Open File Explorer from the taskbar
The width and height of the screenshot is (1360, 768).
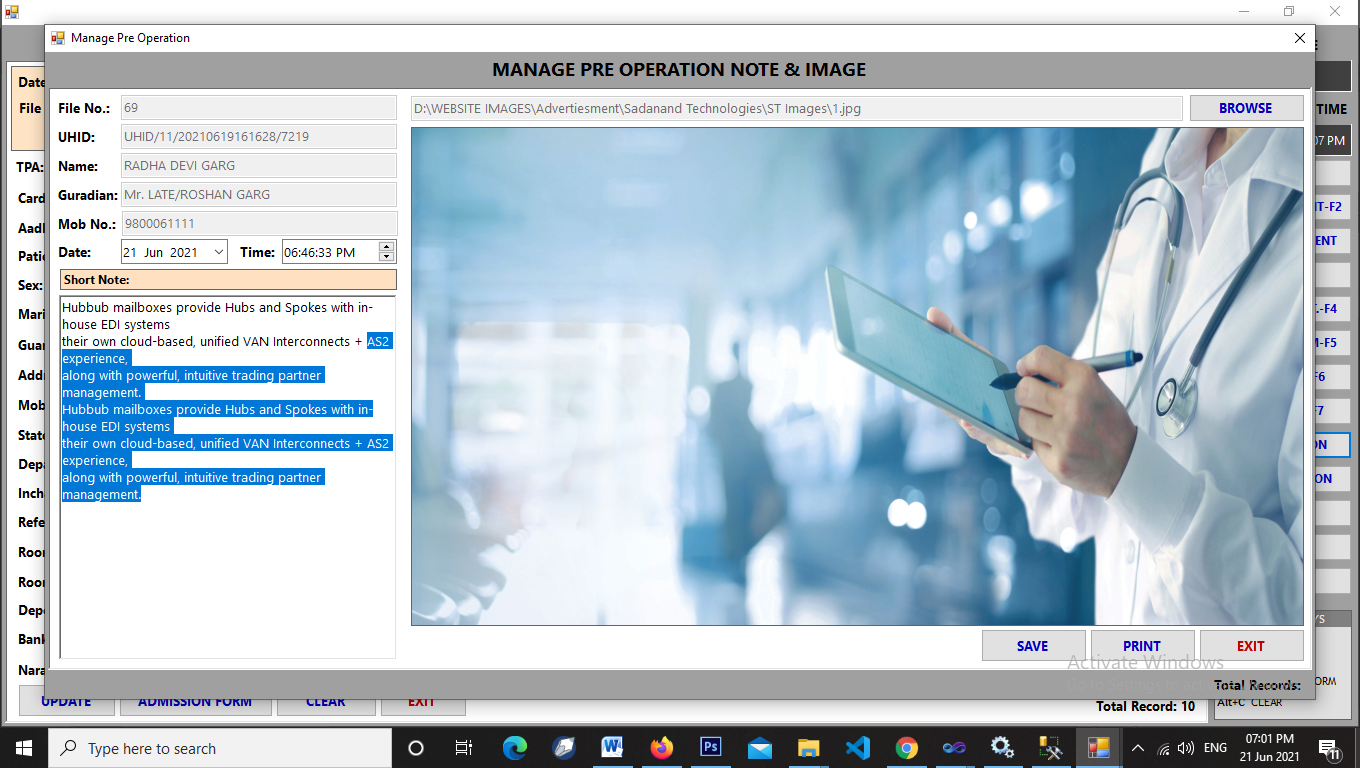809,748
